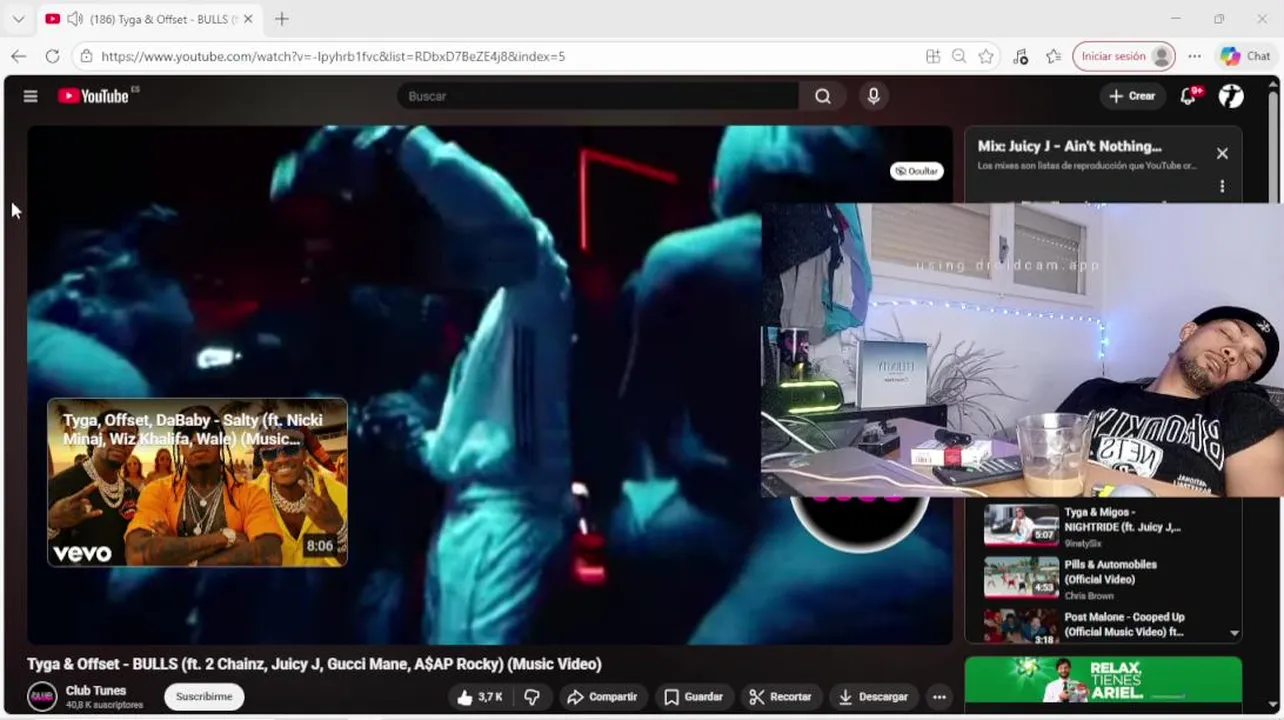Dislike the video with thumbs down
1284x720 pixels.
click(532, 697)
